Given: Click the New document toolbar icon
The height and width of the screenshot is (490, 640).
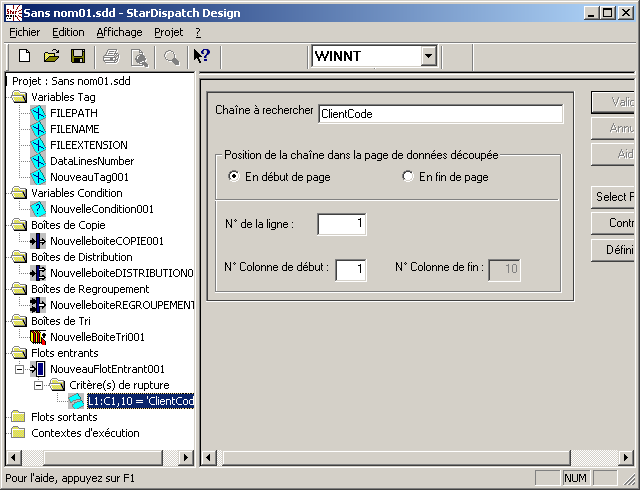Looking at the screenshot, I should coord(25,56).
